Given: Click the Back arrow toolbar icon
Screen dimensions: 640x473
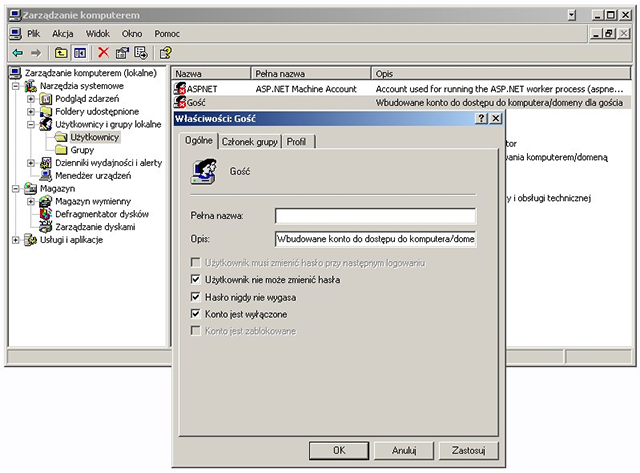Looking at the screenshot, I should click(17, 52).
